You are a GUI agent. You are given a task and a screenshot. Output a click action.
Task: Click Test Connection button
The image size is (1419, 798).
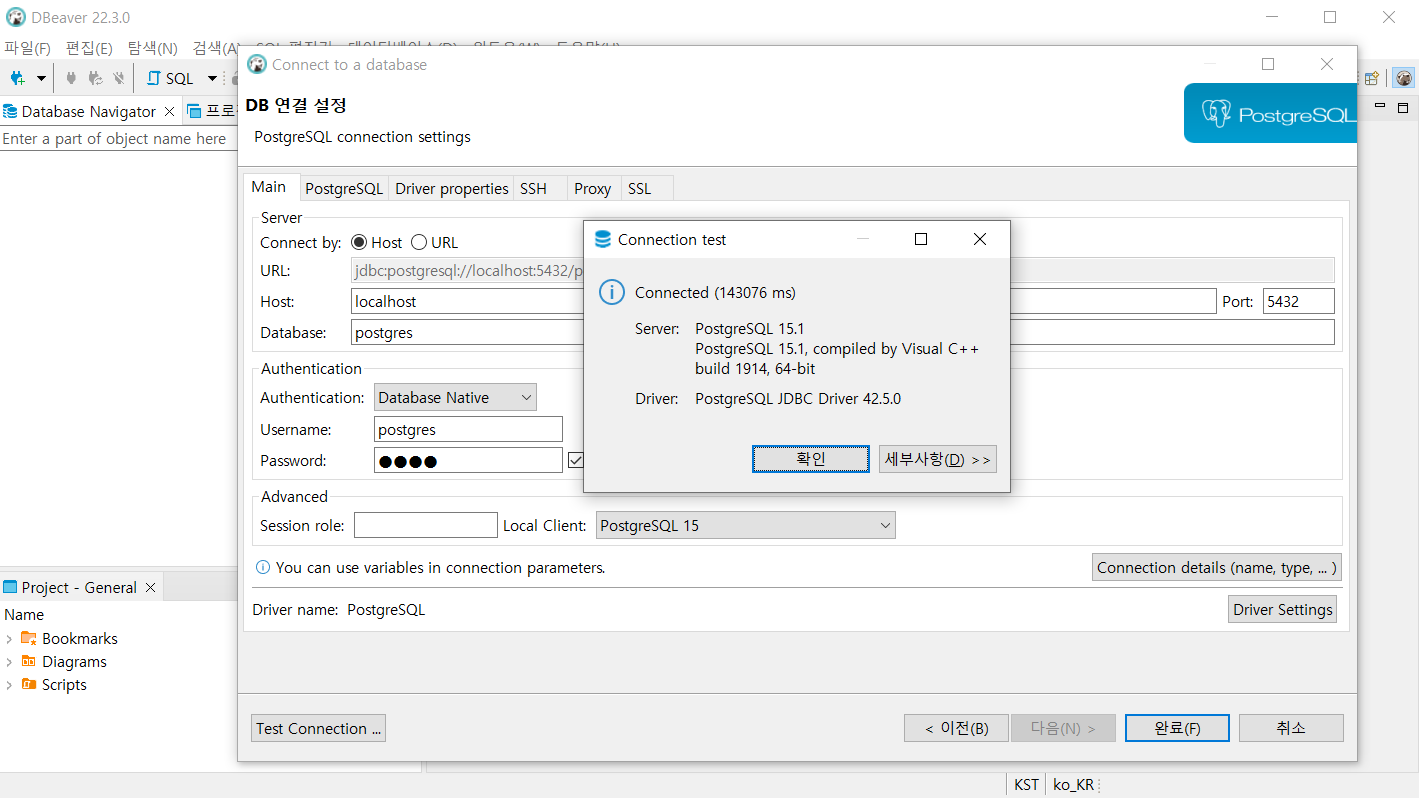pyautogui.click(x=318, y=728)
